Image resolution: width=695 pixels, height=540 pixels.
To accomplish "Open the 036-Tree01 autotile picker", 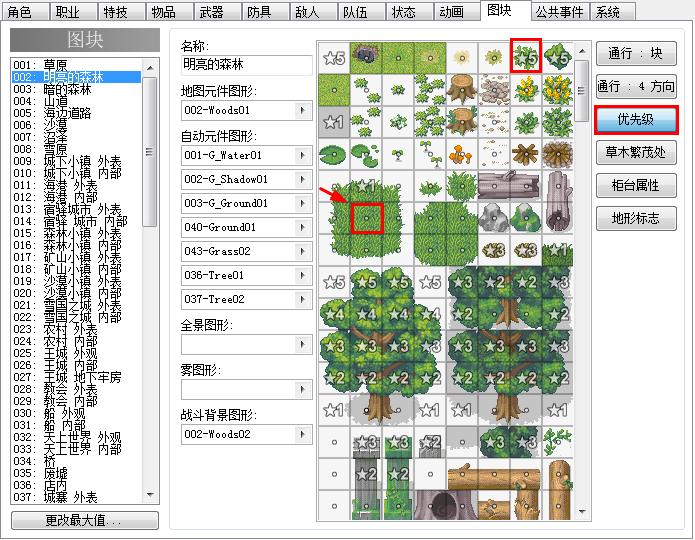I will coord(303,275).
